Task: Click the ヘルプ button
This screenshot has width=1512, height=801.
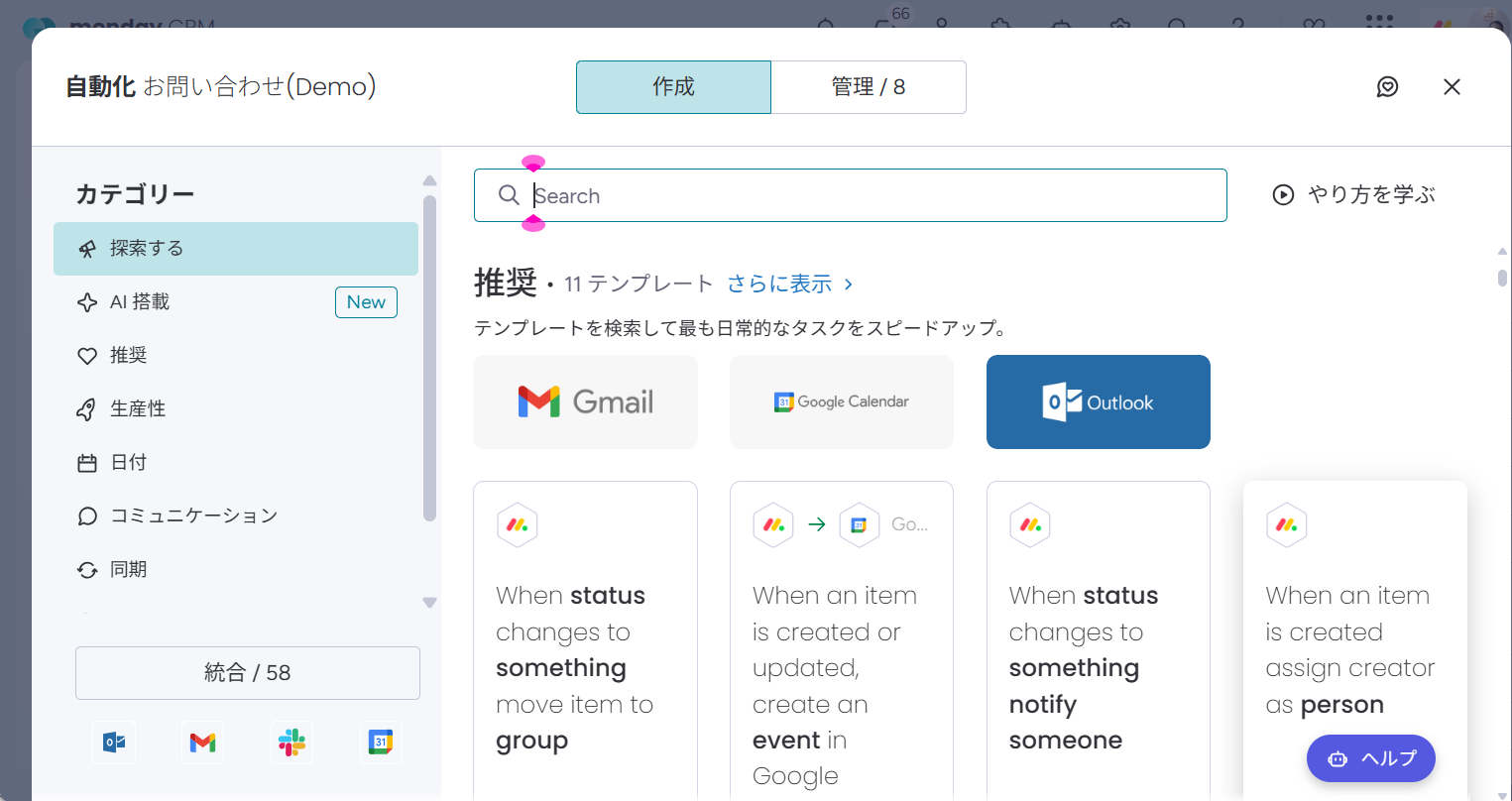Action: click(1370, 758)
